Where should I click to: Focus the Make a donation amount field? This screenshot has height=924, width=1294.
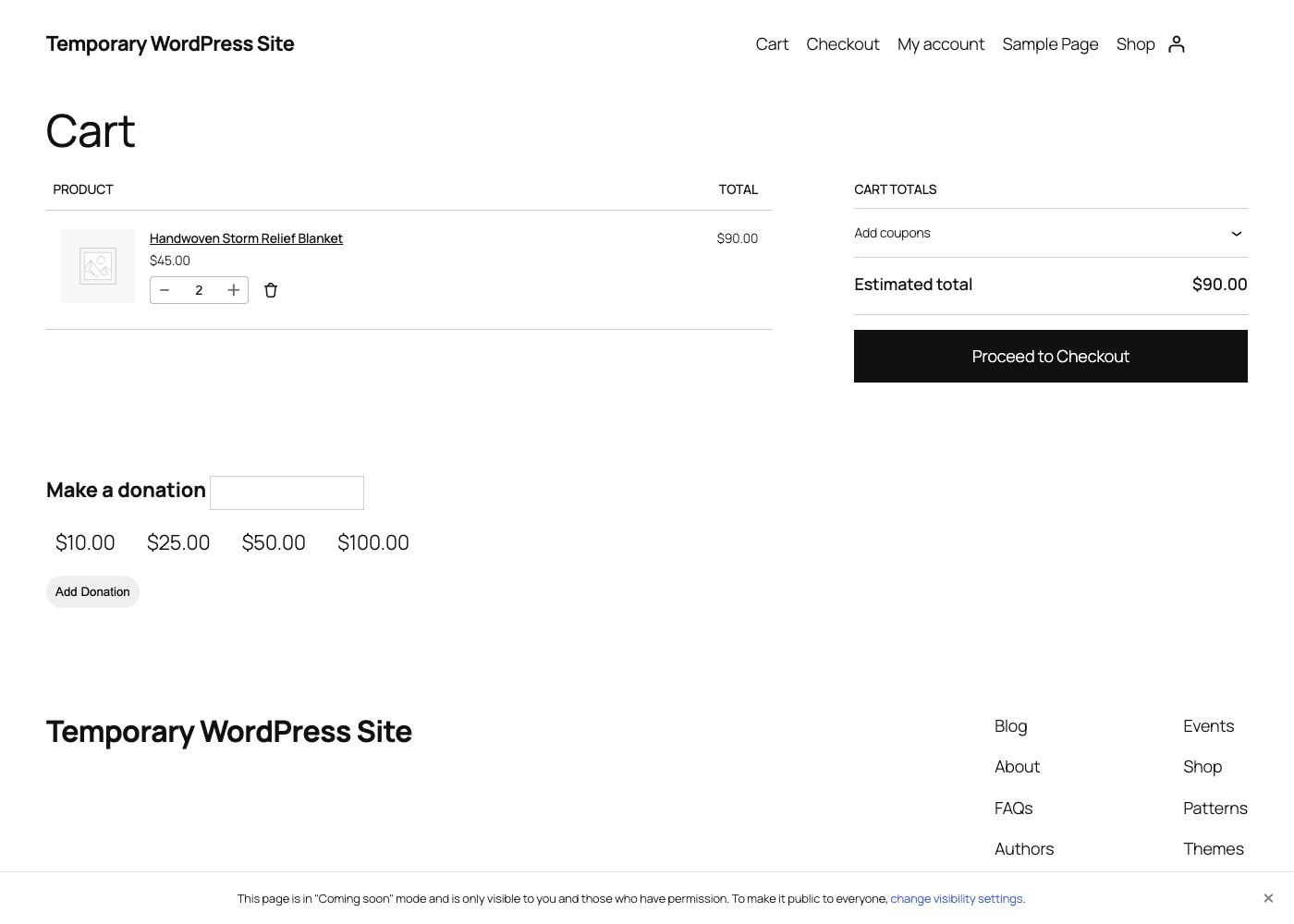tap(287, 492)
